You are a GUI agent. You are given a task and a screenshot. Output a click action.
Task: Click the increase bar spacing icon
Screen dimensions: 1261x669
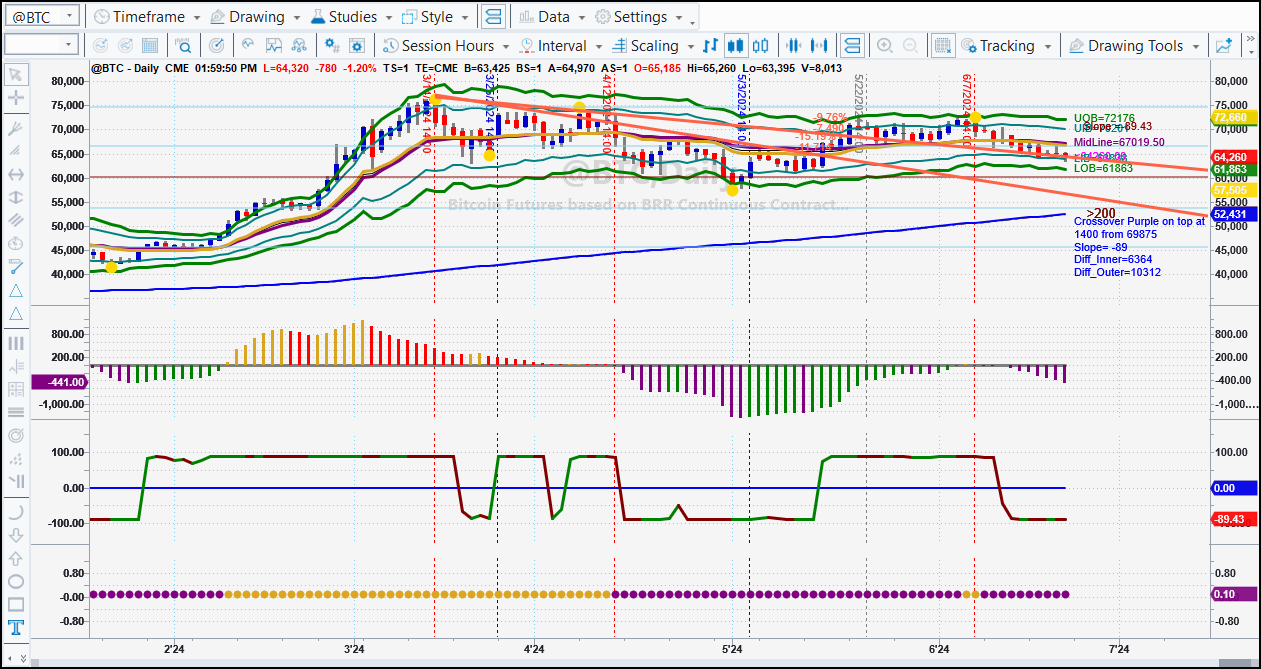820,45
